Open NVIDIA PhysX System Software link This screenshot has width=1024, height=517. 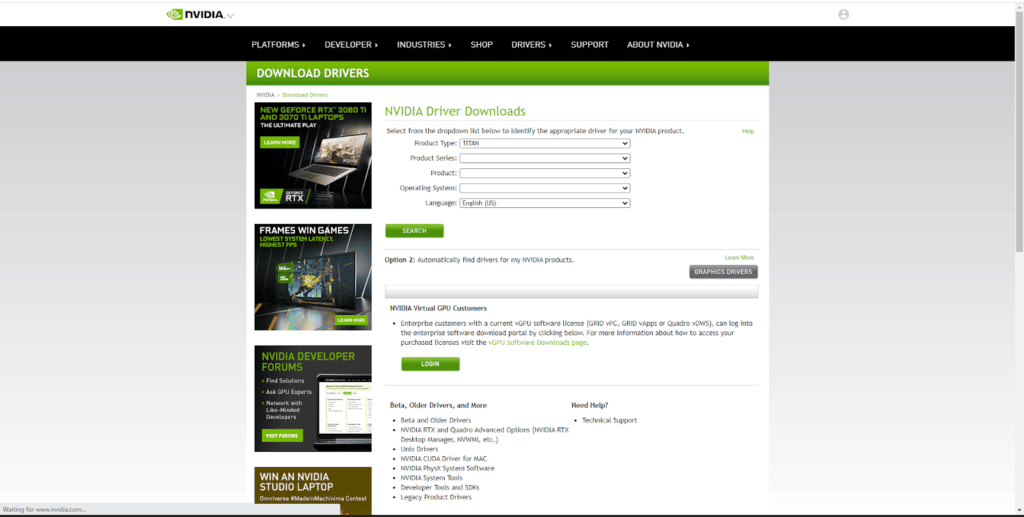coord(447,468)
